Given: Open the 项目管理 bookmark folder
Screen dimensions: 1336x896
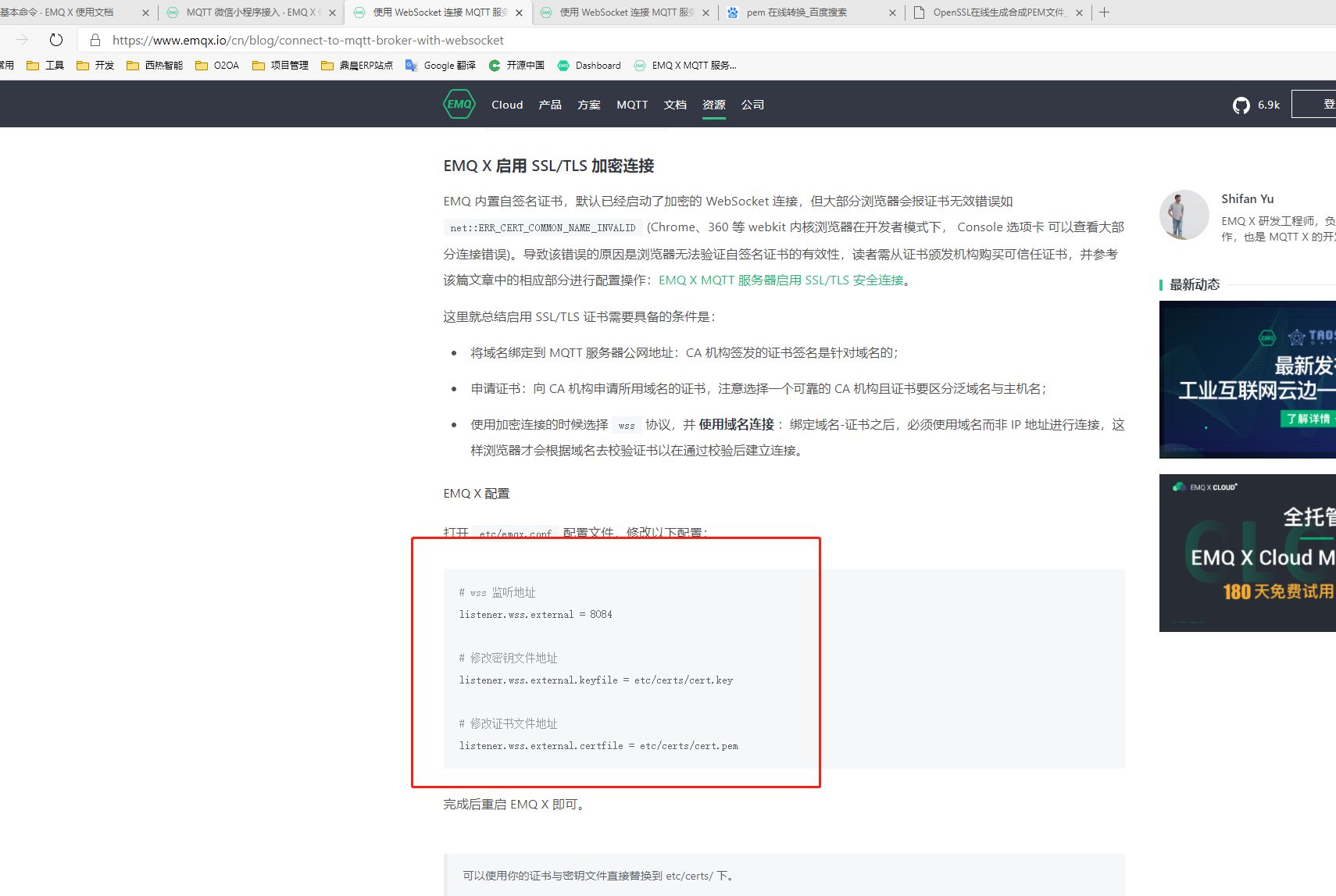Looking at the screenshot, I should (x=280, y=66).
